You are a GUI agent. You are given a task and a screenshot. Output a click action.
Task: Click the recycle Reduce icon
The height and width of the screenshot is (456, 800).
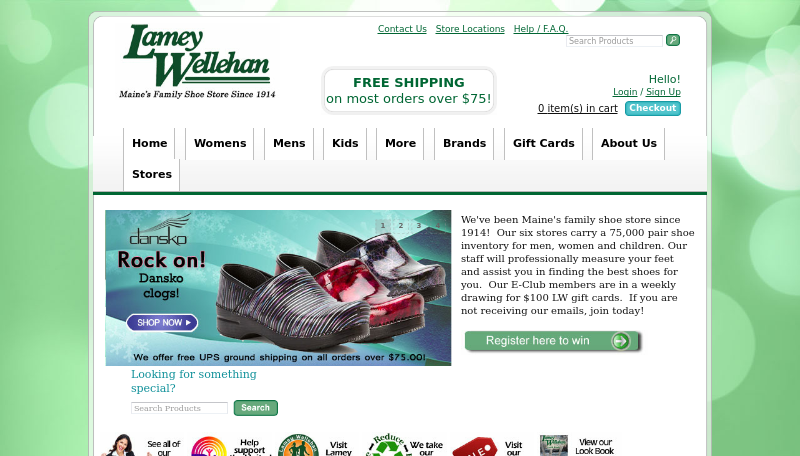click(x=388, y=445)
